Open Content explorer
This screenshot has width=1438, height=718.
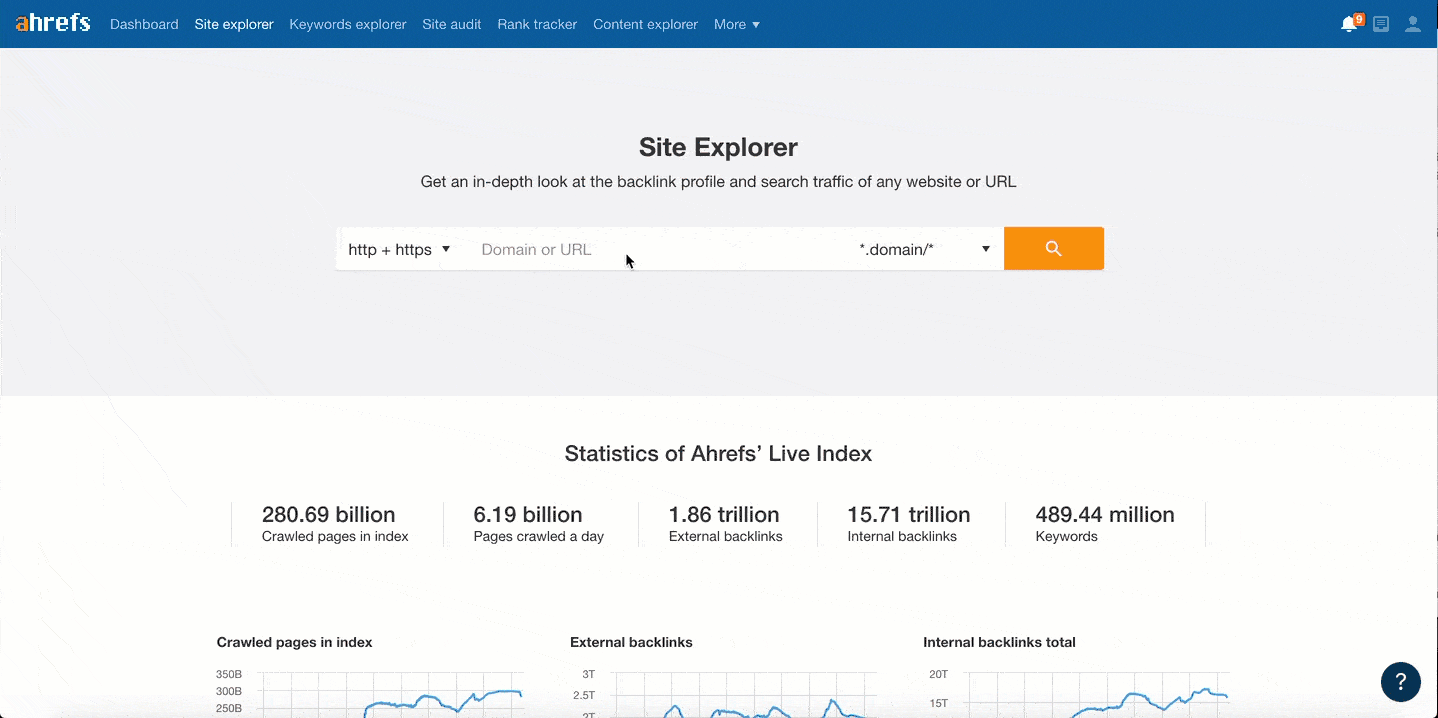(x=645, y=24)
